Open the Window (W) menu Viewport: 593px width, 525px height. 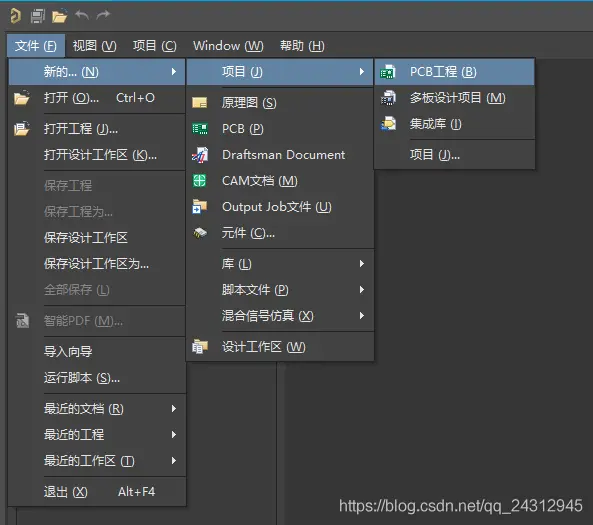[228, 46]
